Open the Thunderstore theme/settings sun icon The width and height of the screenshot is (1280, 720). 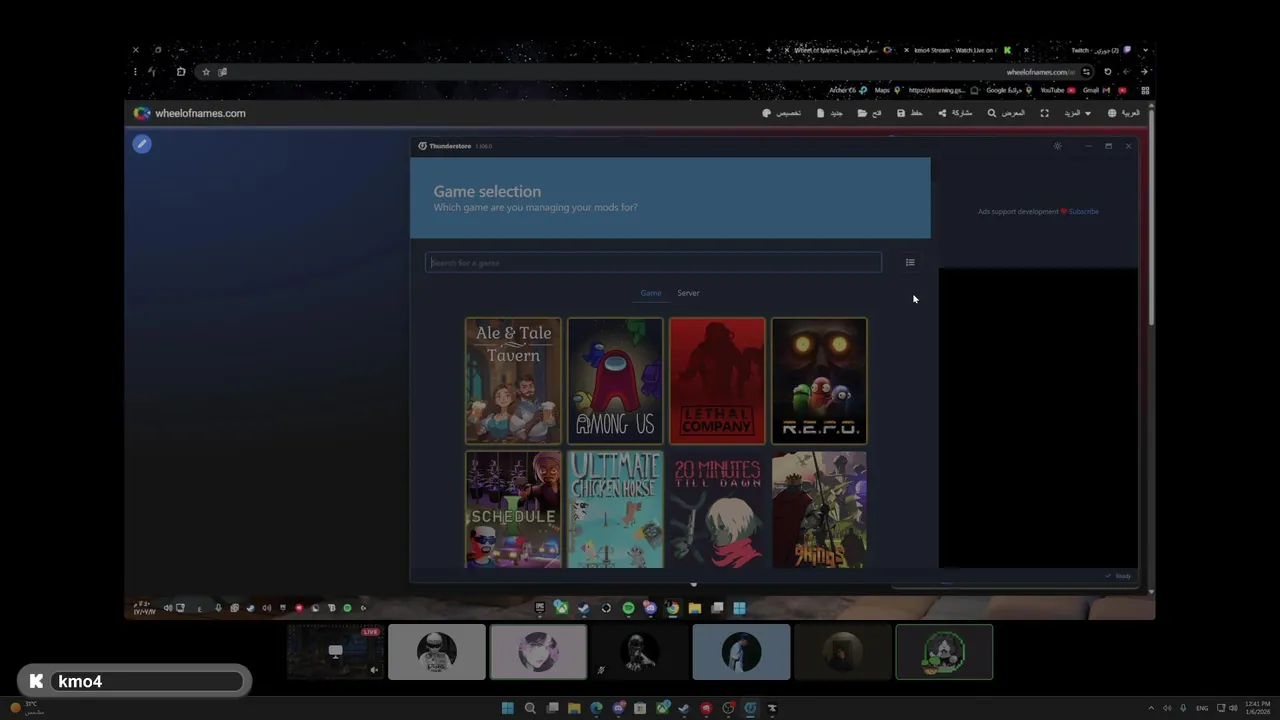click(1058, 146)
